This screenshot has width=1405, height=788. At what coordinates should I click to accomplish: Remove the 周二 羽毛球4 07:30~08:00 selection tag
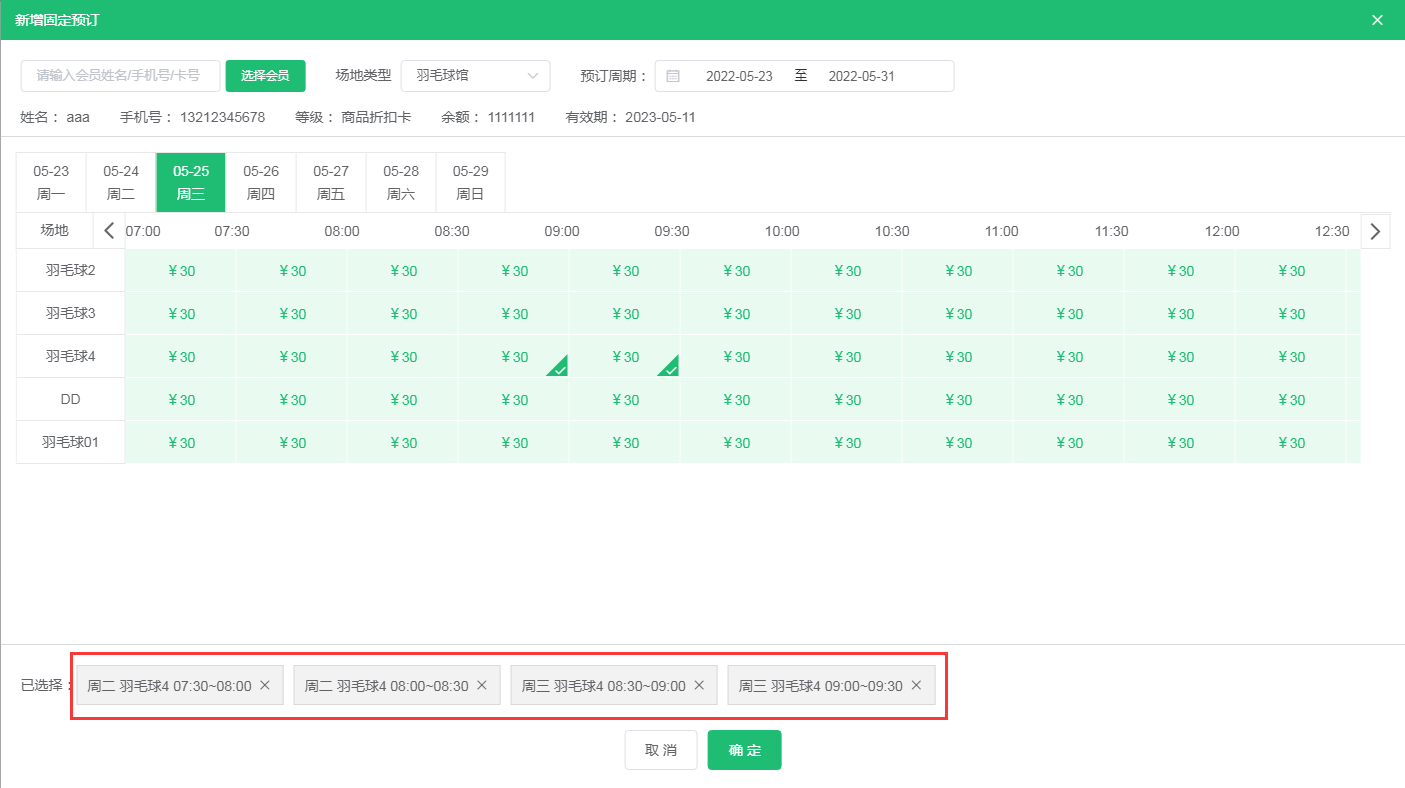[265, 685]
